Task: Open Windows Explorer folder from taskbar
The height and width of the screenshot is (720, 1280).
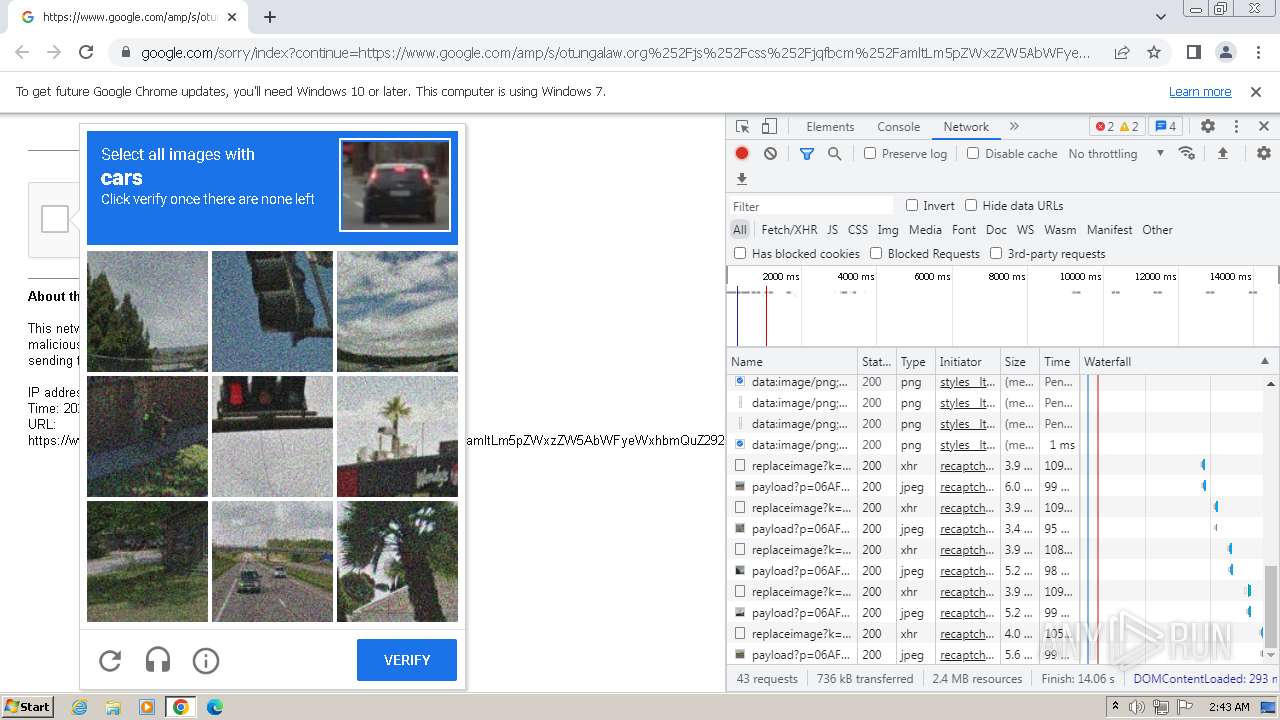Action: pos(113,707)
